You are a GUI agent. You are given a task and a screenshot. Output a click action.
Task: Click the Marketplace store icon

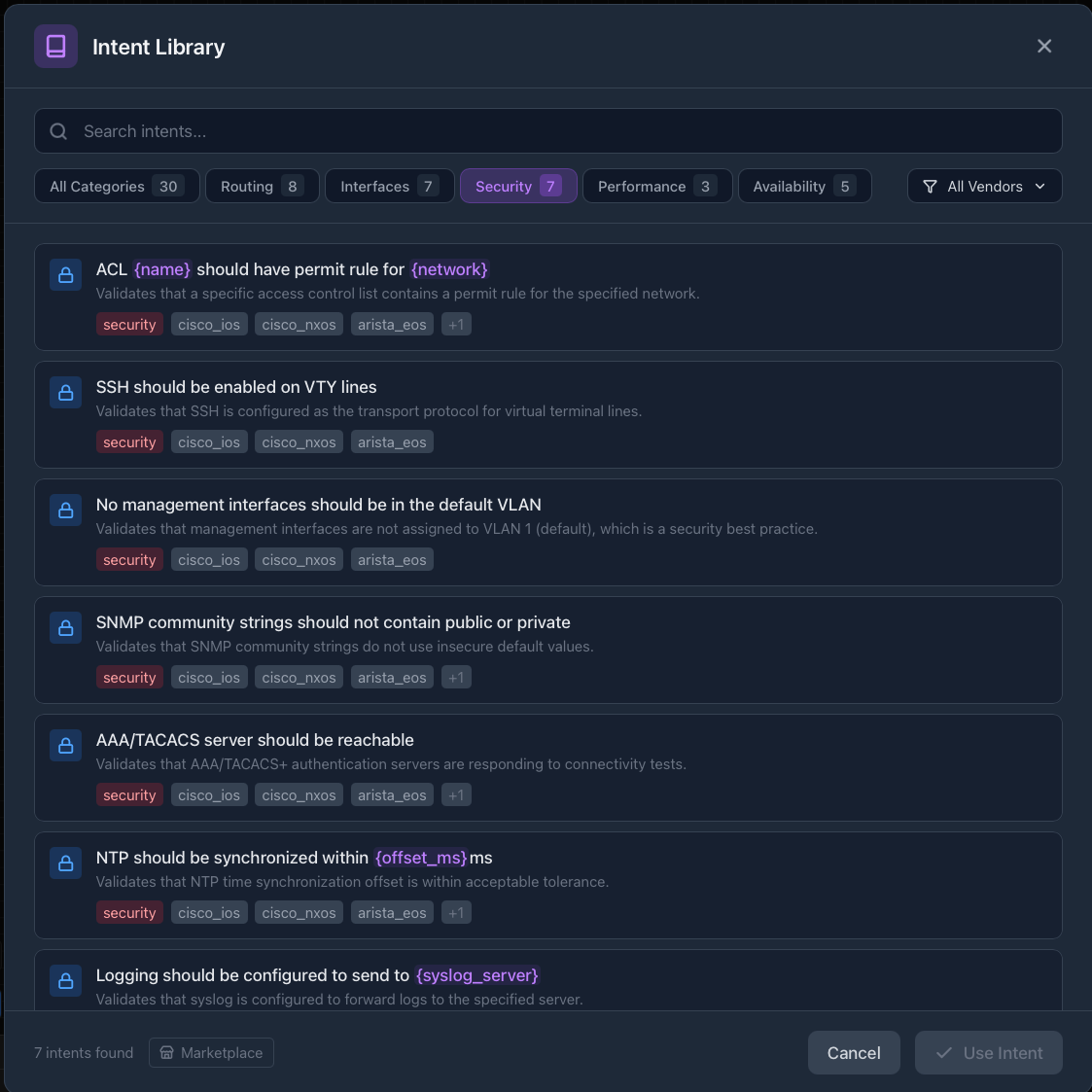[x=166, y=1053]
